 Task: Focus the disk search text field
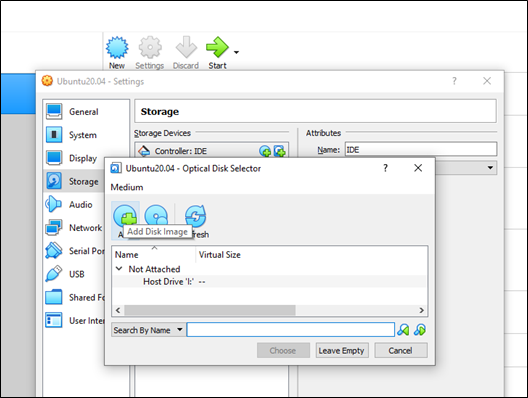291,330
